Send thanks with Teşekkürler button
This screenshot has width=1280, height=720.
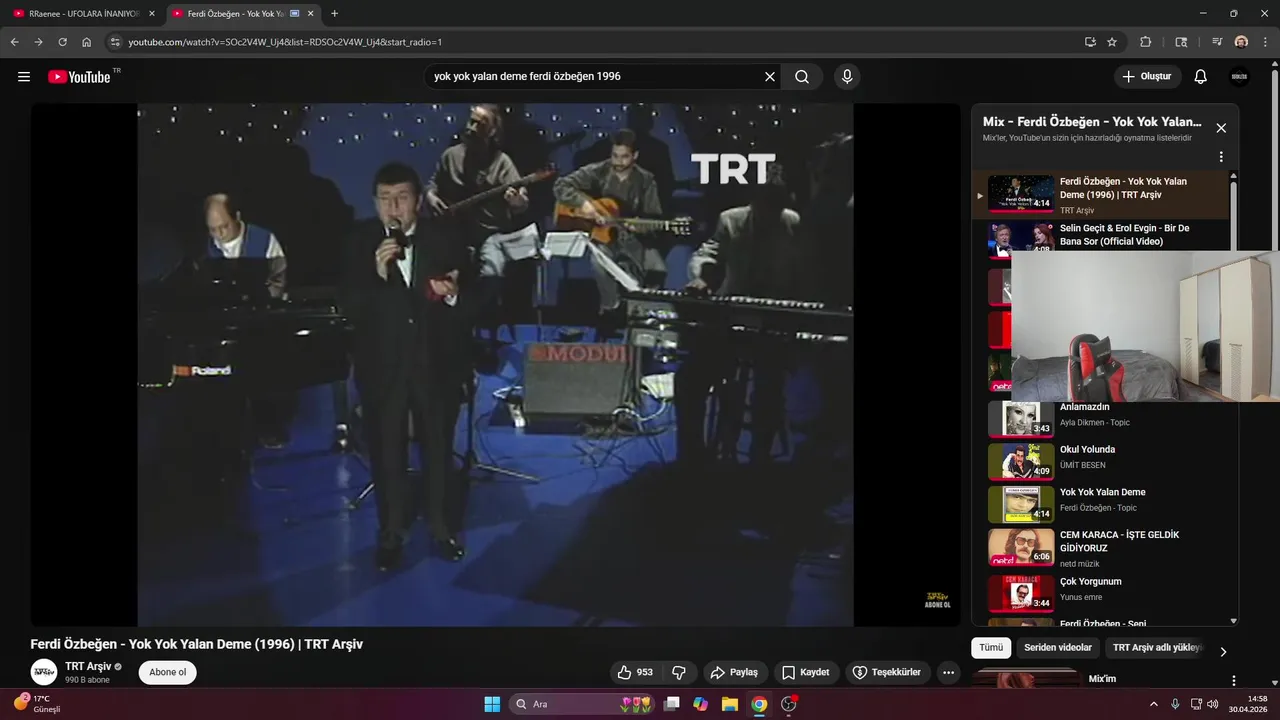coord(889,672)
